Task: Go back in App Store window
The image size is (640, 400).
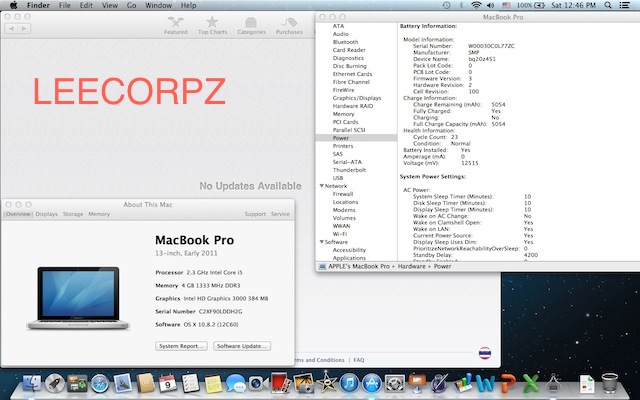Action: coord(11,29)
